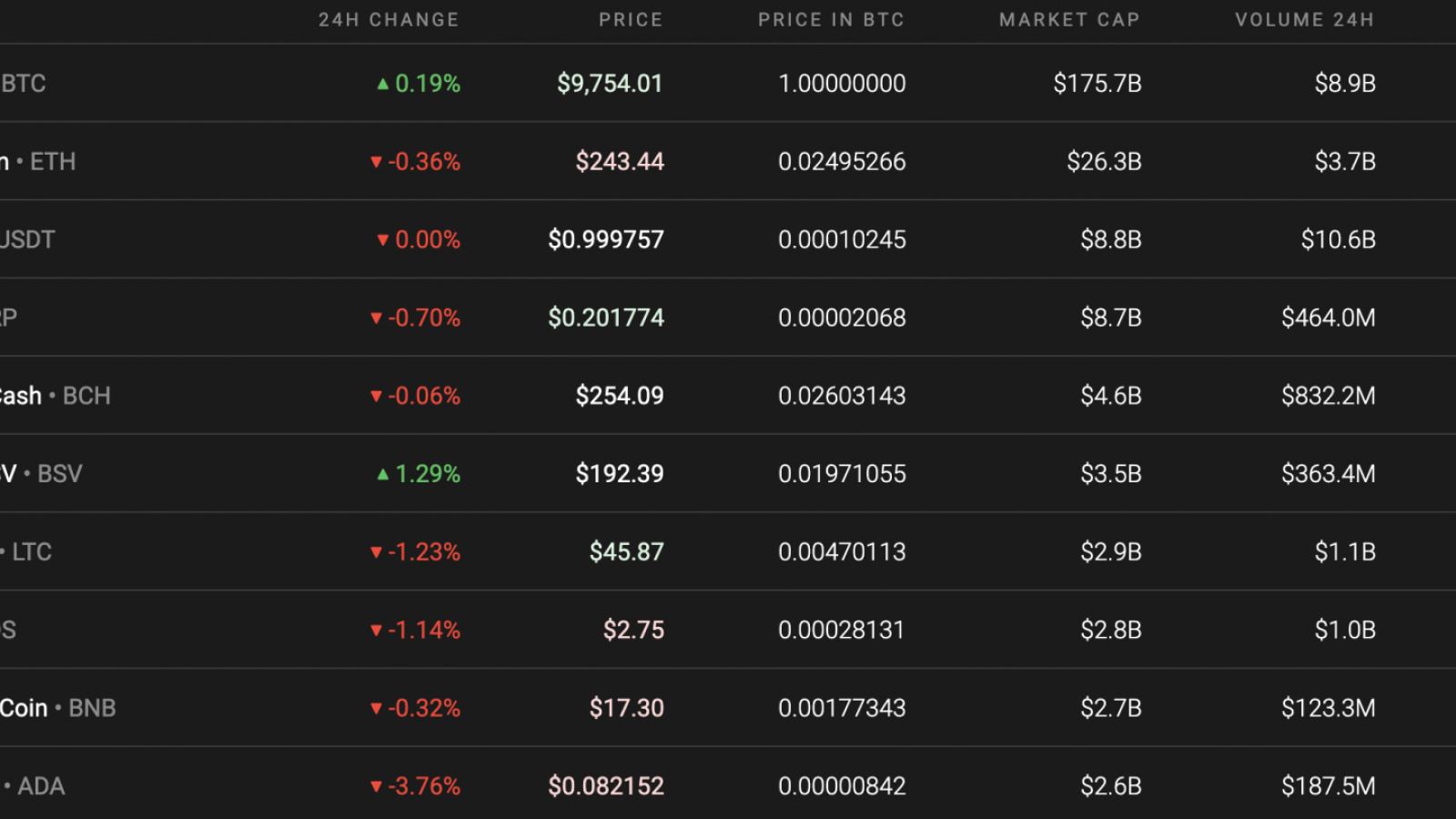Open the USDT coin row name

tap(27, 240)
